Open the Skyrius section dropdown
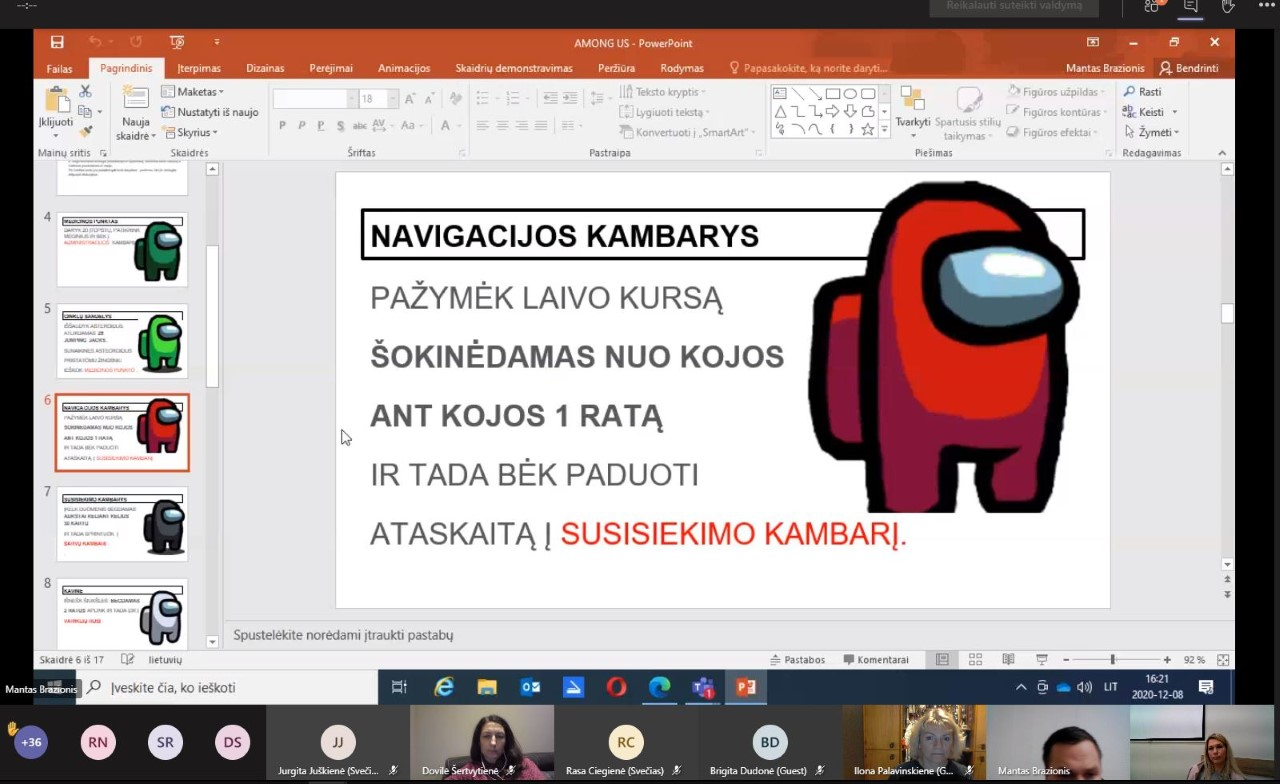This screenshot has width=1280, height=784. click(x=190, y=132)
